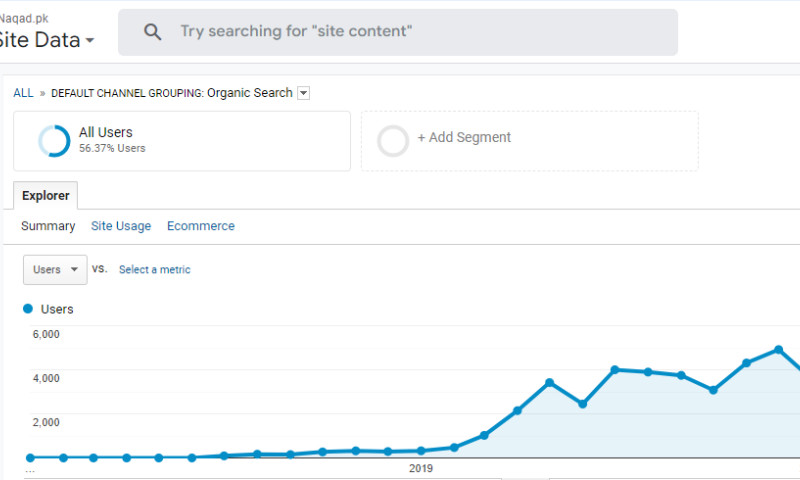
Task: Click the Select a metric link
Action: point(154,270)
